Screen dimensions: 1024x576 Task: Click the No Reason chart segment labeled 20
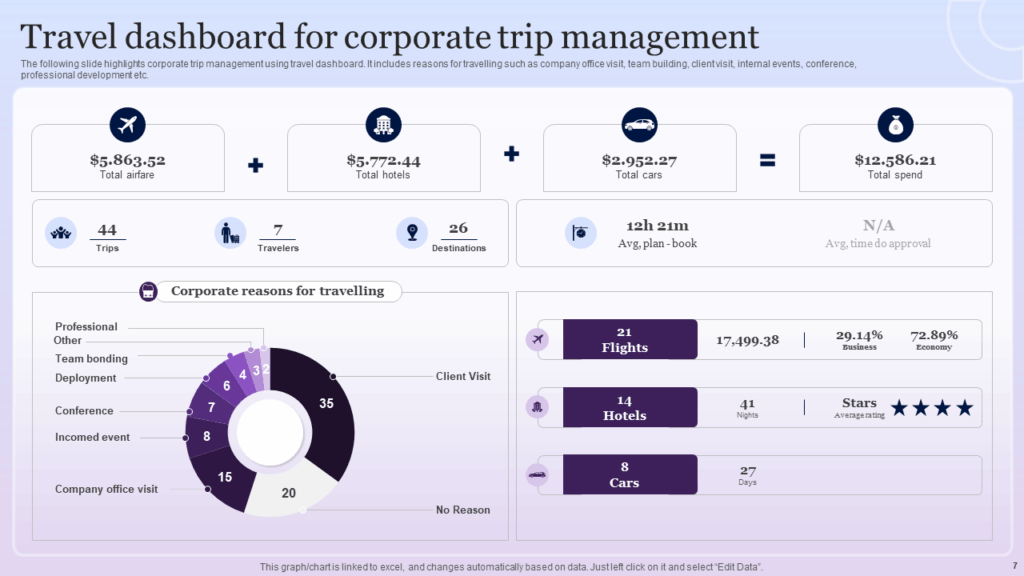(x=288, y=492)
